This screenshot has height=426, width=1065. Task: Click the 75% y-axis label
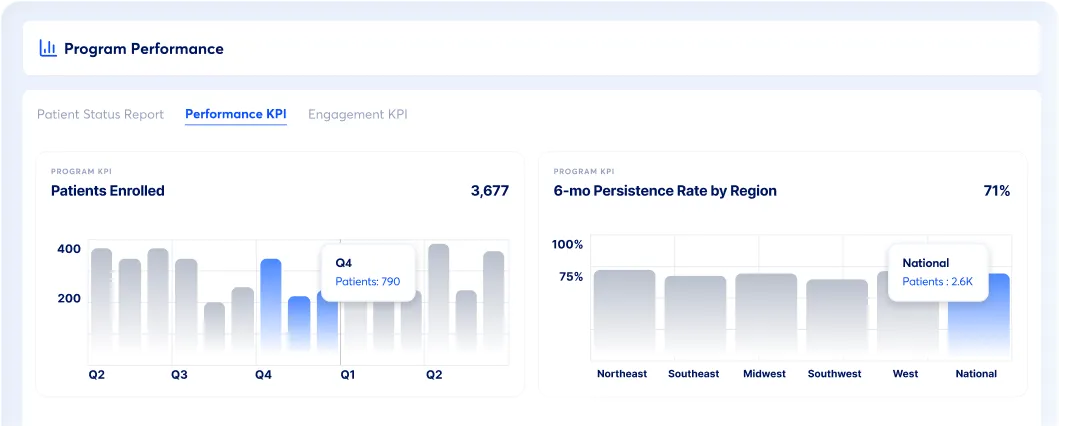pos(571,277)
